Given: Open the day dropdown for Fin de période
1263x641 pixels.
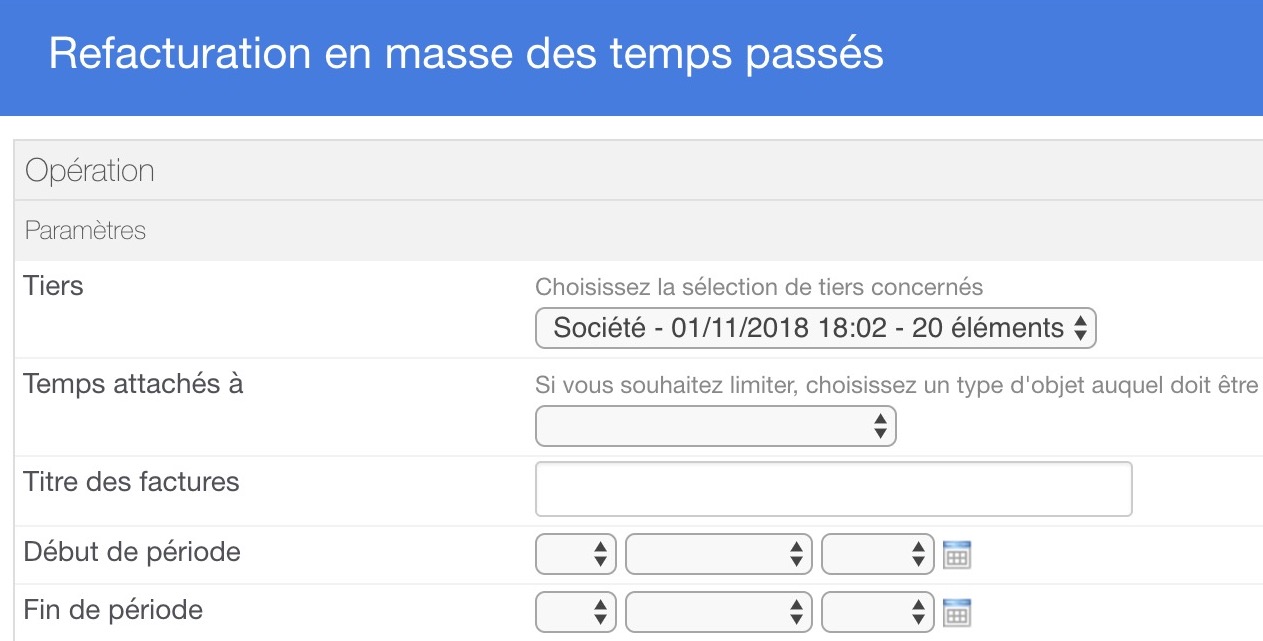Looking at the screenshot, I should point(576,612).
